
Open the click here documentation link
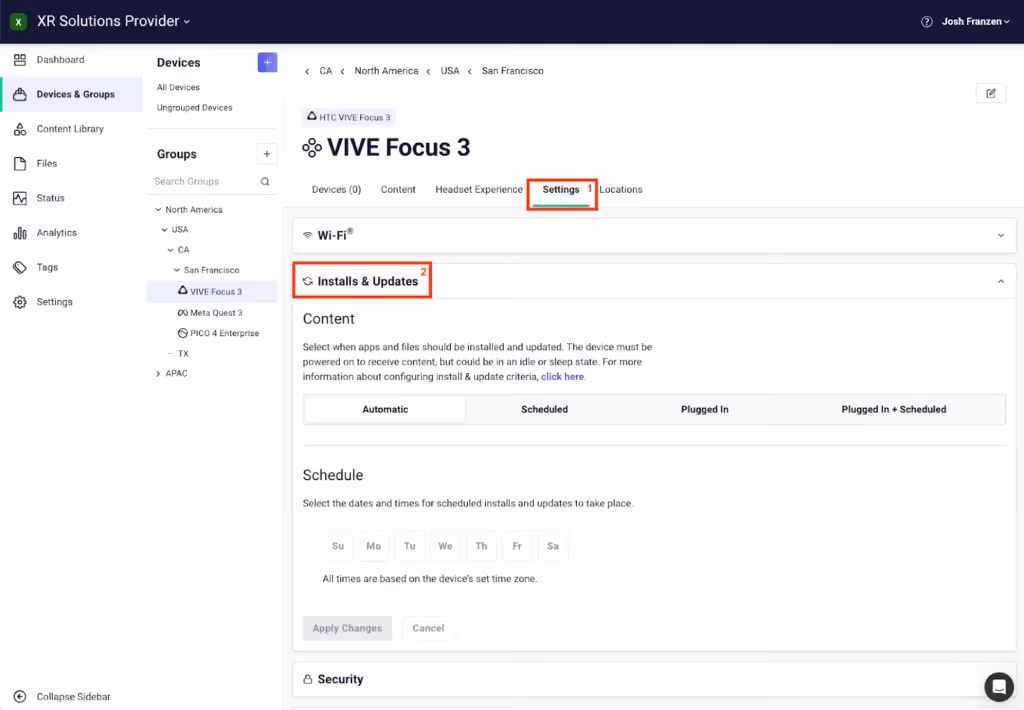coord(562,377)
